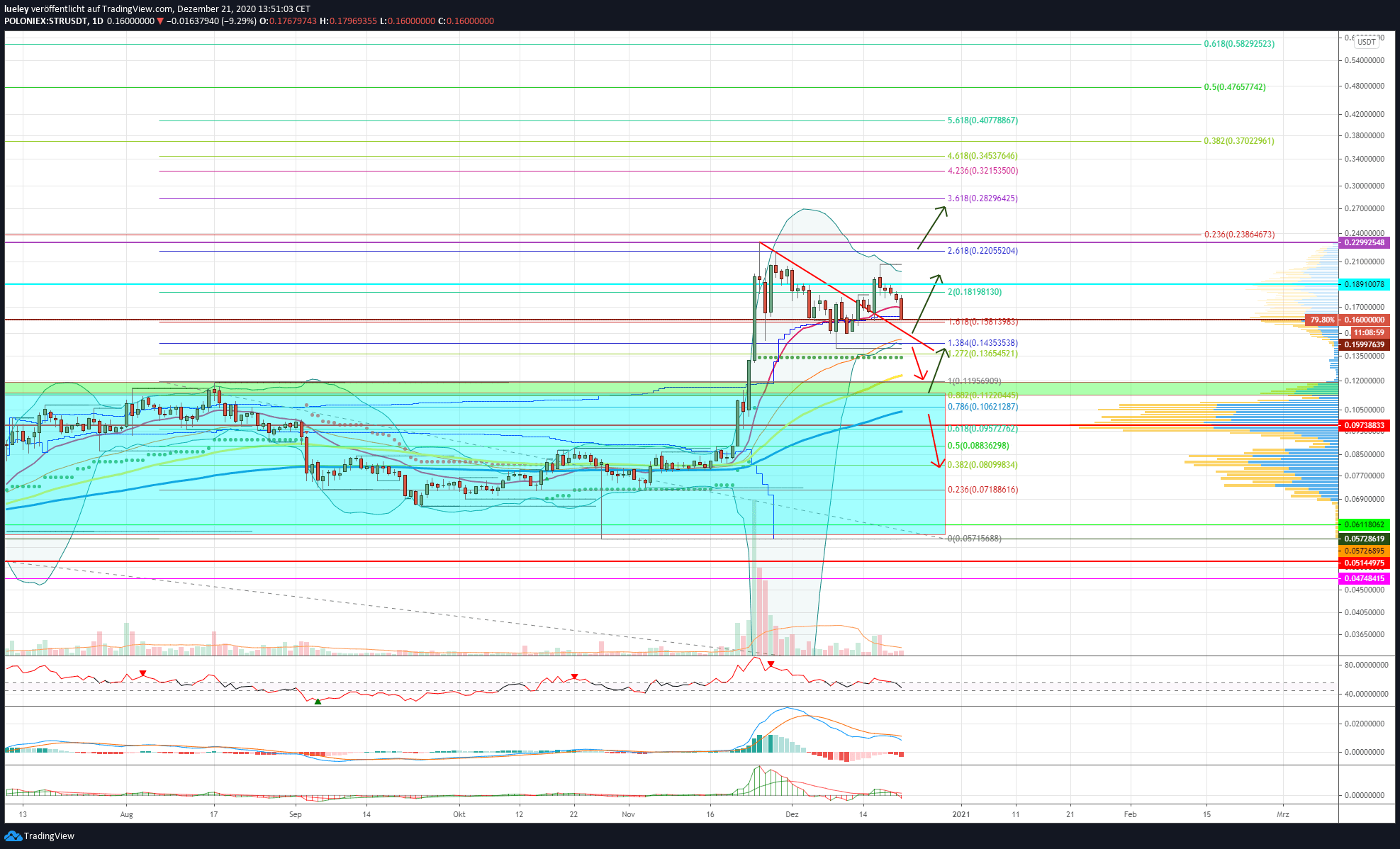Viewport: 1400px width, 849px height.
Task: Select the extension label 4.618(0.34537646)
Action: pos(982,156)
